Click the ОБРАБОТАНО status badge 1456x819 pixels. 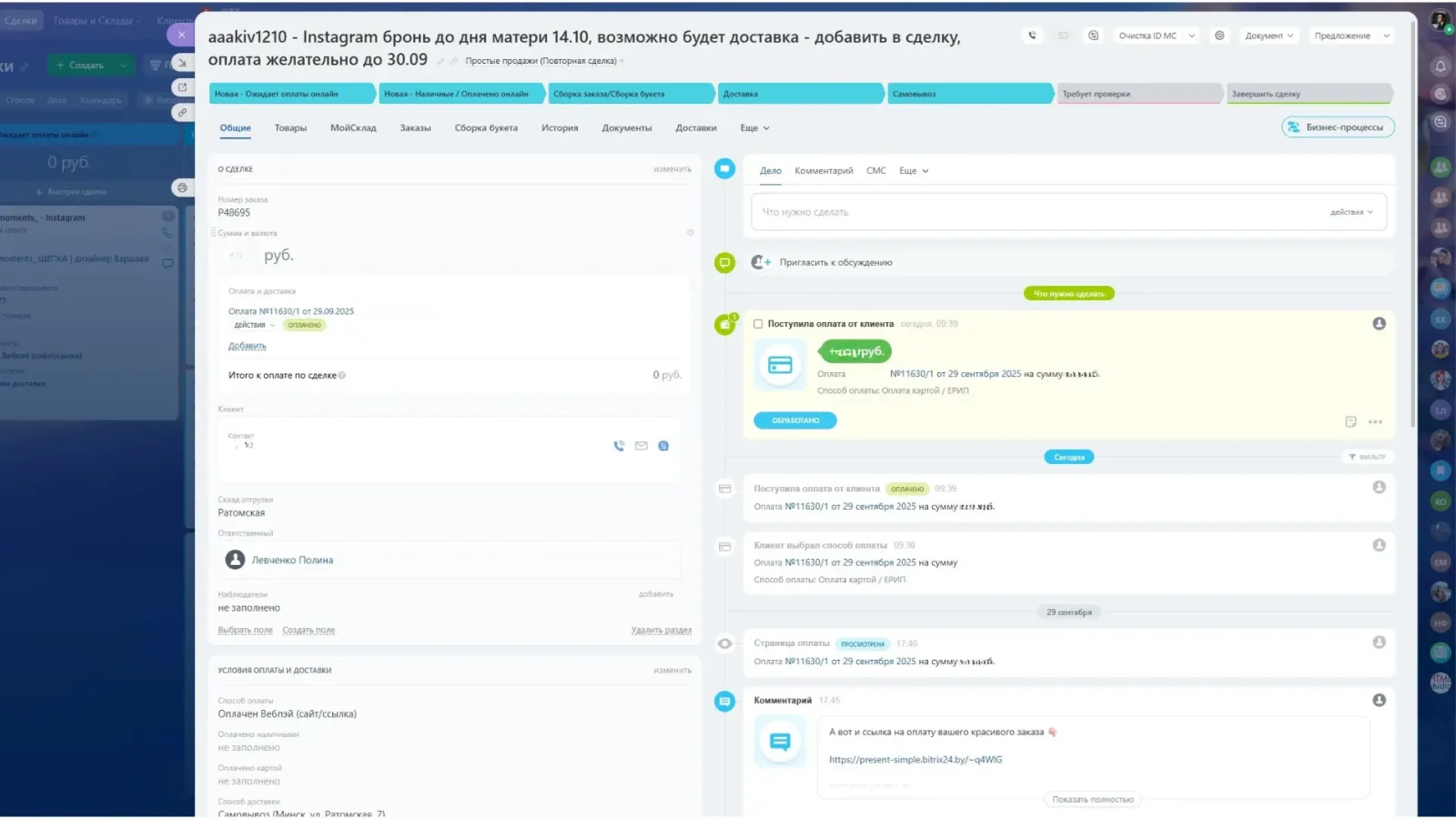pyautogui.click(x=794, y=420)
